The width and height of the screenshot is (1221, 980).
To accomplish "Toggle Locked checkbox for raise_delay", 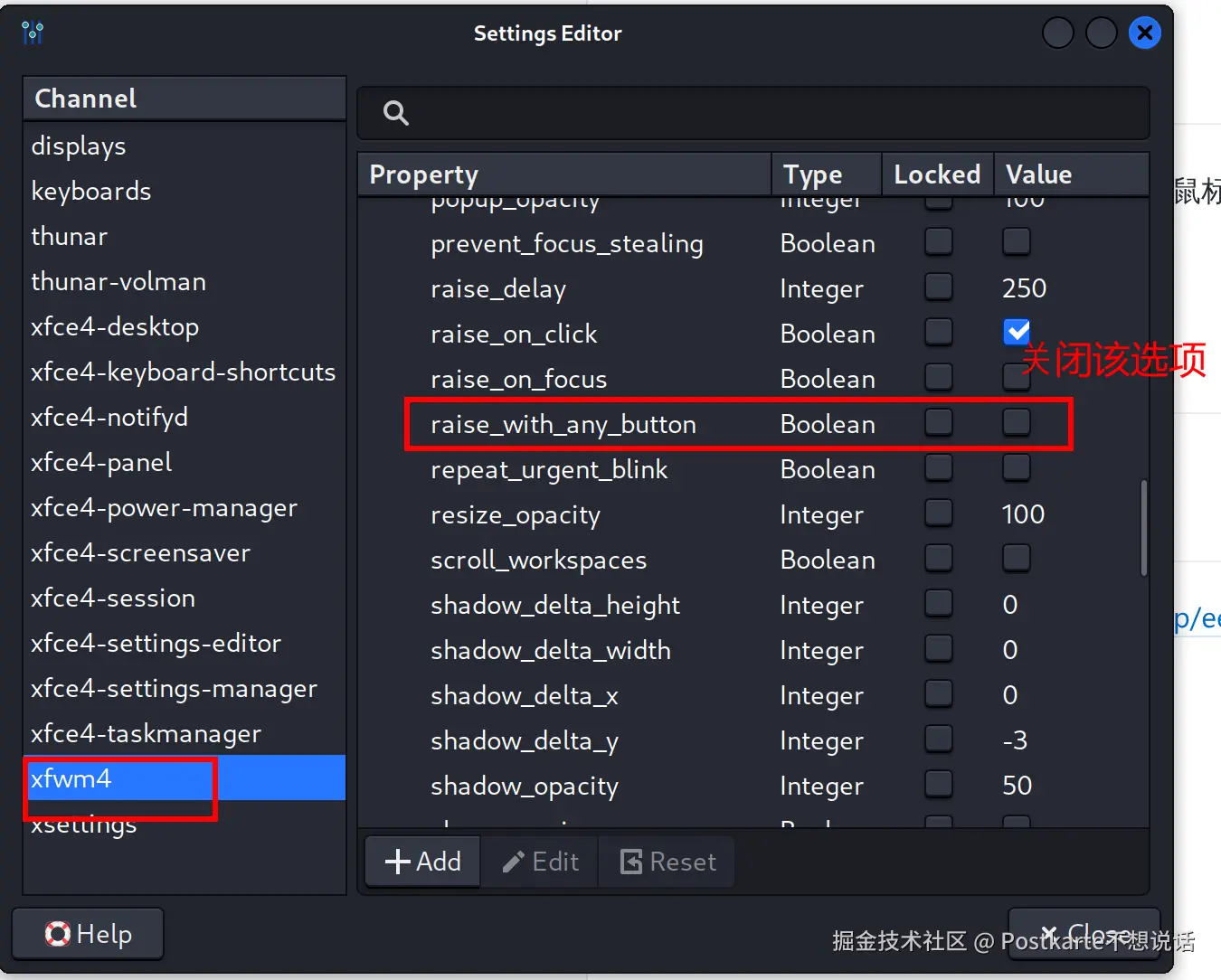I will [939, 287].
